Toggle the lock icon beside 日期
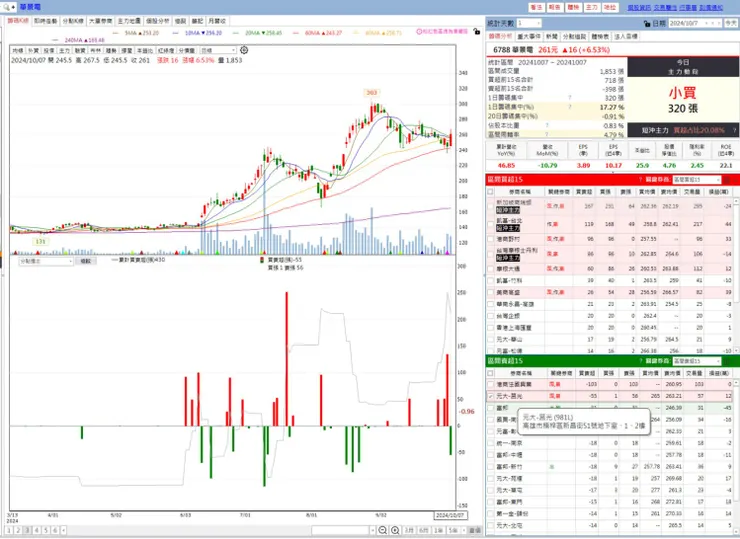 coord(647,23)
